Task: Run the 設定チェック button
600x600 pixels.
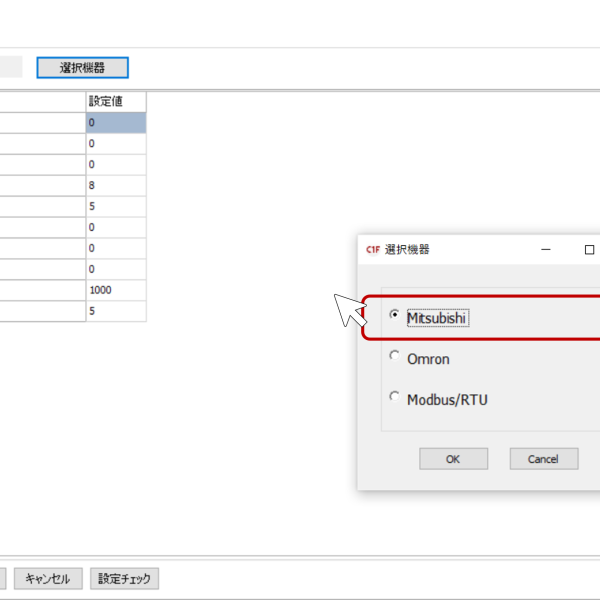Action: point(124,579)
